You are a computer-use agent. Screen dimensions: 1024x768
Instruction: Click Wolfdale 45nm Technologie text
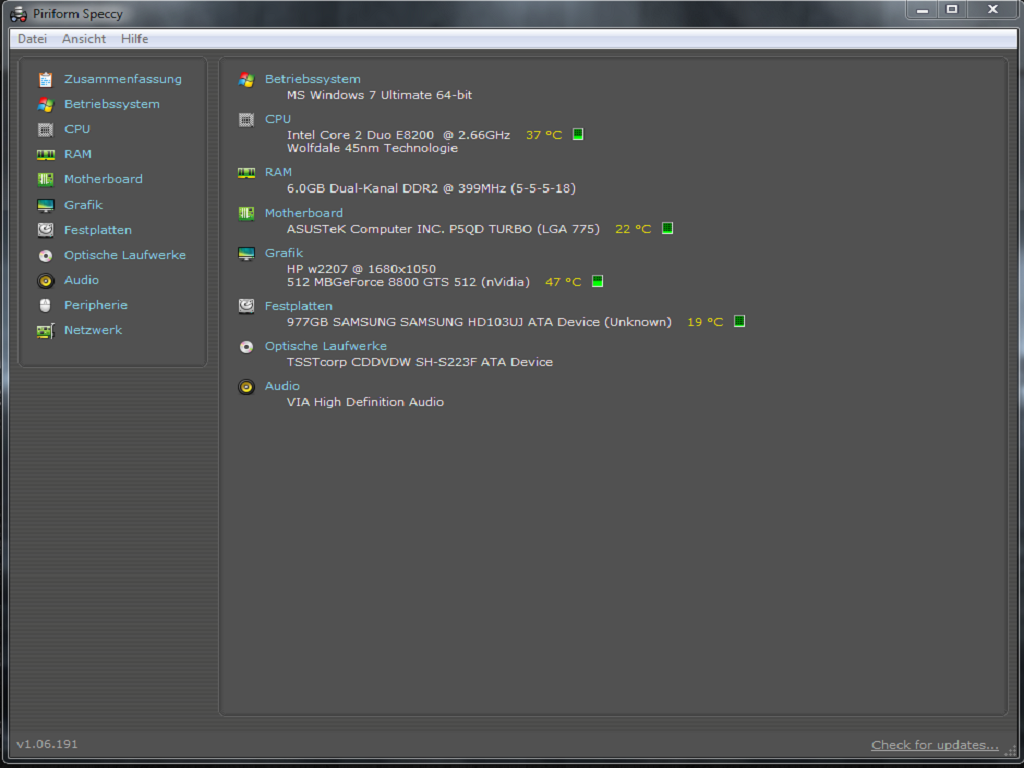(x=372, y=148)
